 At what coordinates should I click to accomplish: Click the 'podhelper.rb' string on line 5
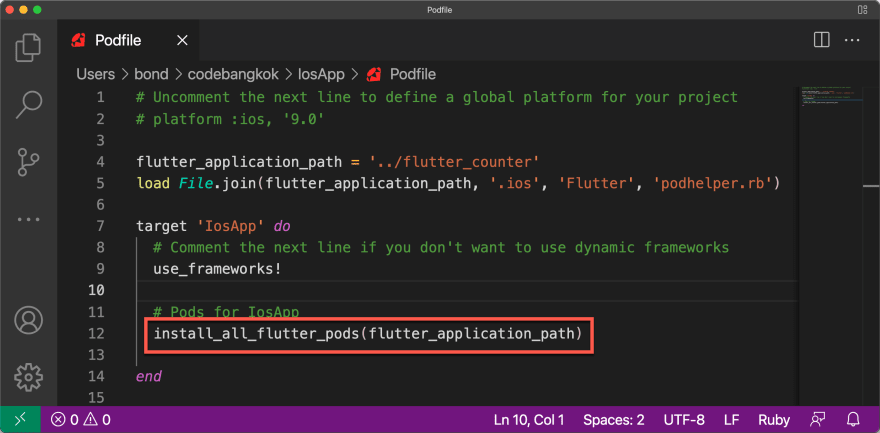point(712,183)
